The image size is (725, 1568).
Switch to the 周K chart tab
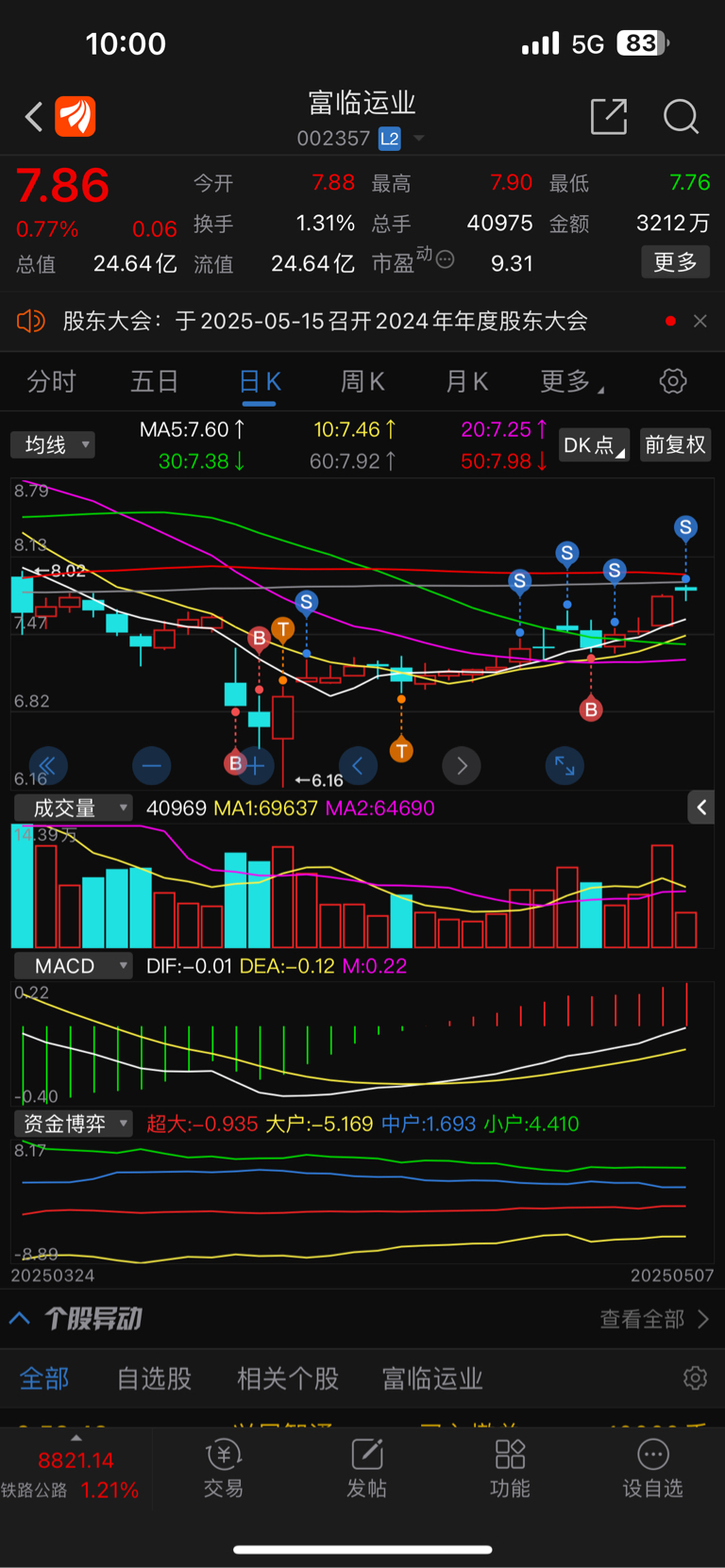(362, 382)
